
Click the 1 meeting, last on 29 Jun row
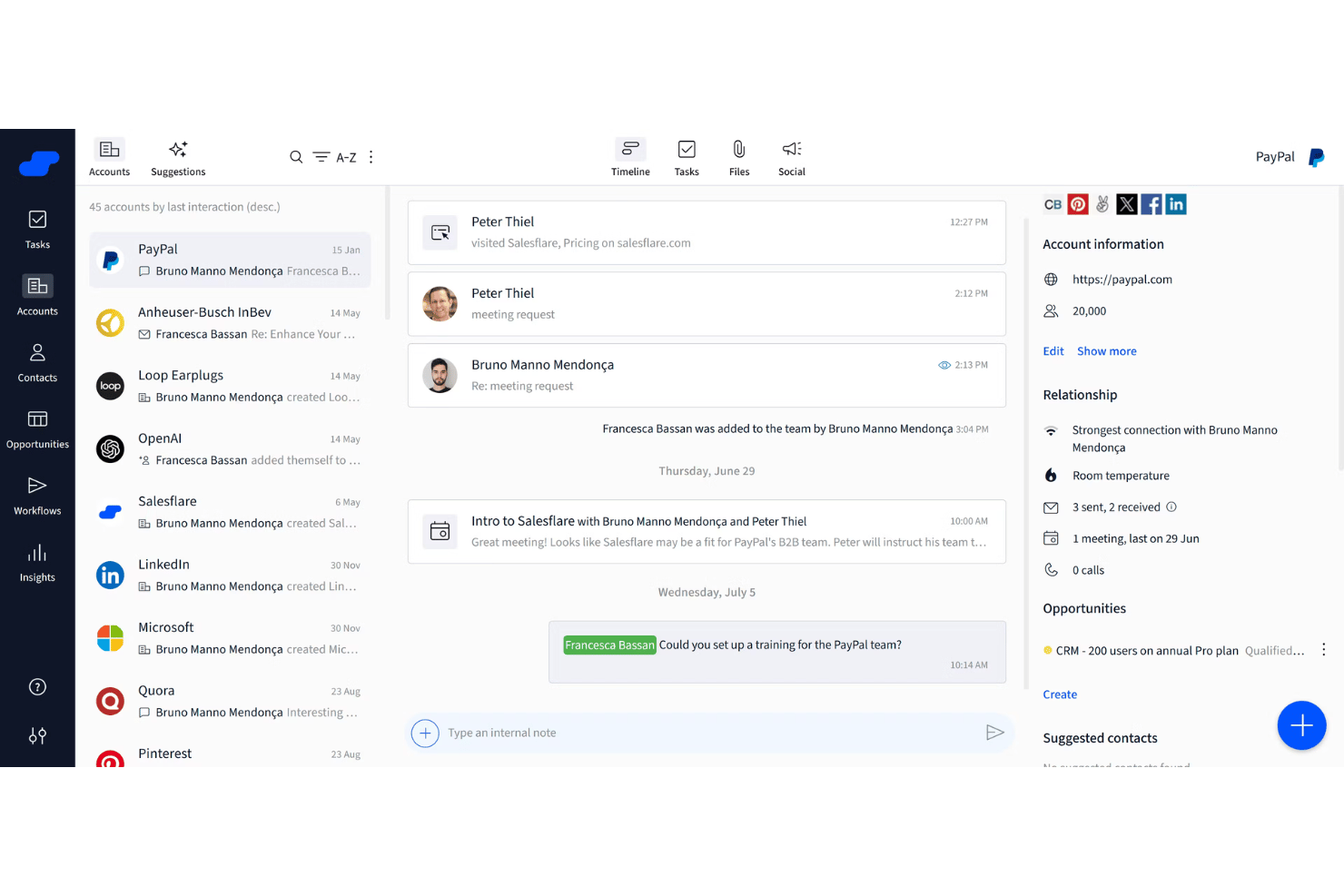(1122, 538)
